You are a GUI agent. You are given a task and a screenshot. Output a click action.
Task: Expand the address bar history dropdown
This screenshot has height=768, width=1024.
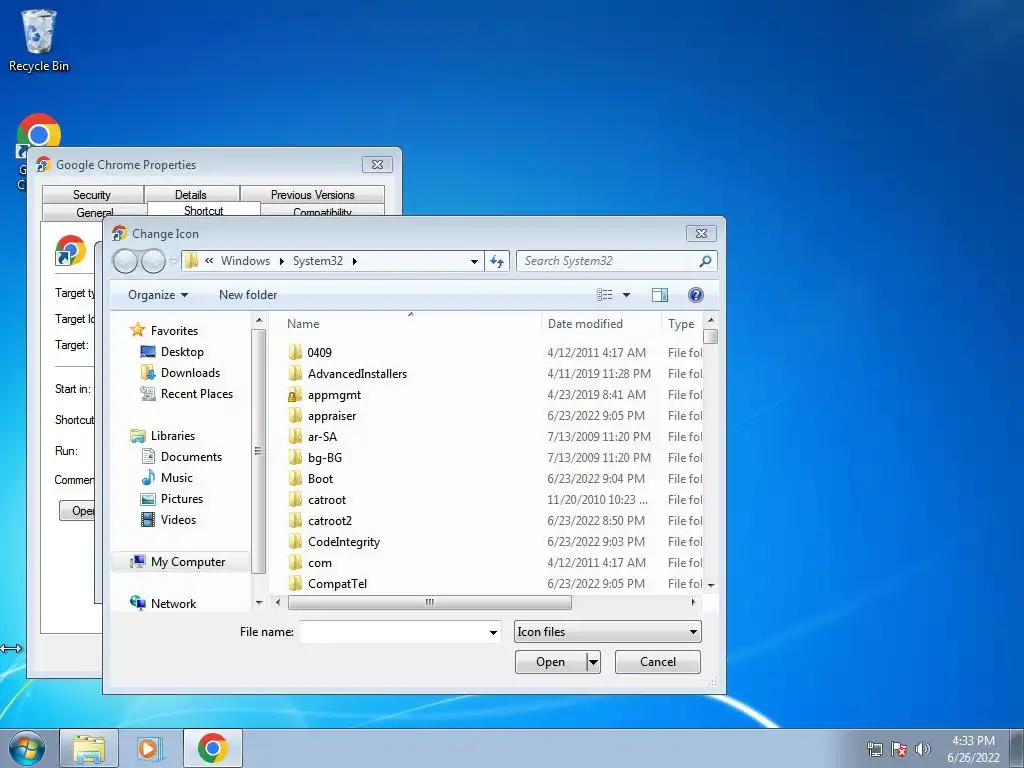tap(474, 261)
